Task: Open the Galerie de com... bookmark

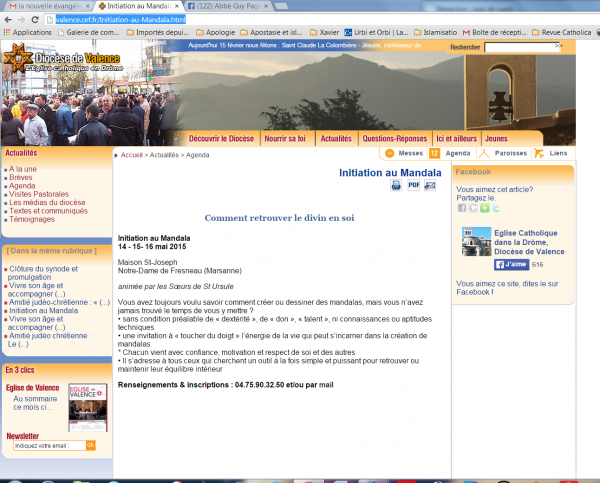Action: [89, 33]
